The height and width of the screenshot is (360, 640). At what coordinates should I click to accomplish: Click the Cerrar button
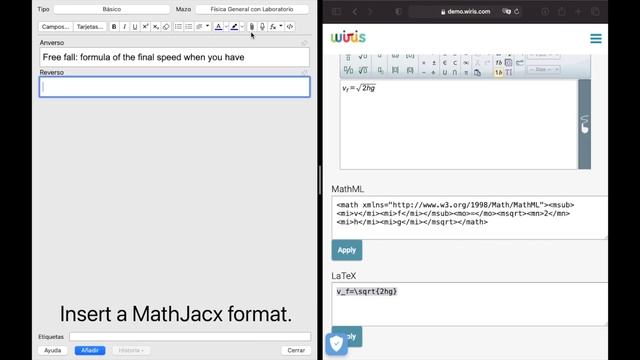(x=296, y=350)
